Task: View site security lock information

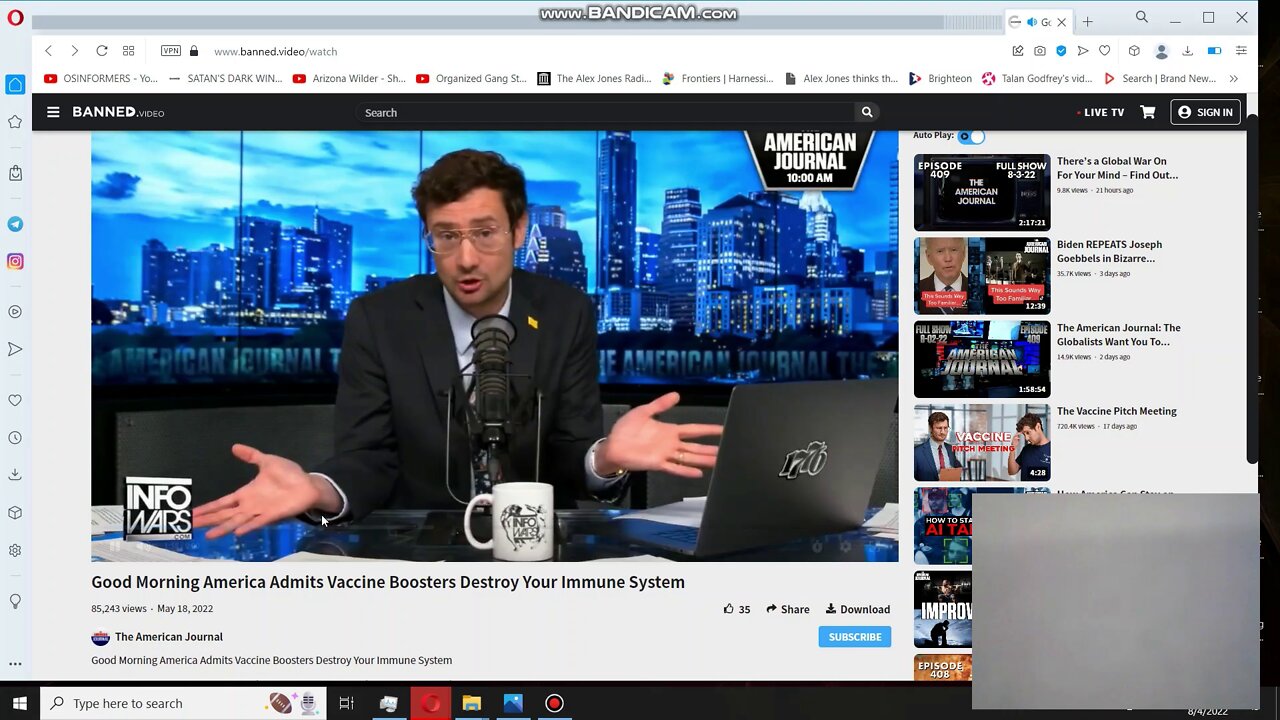Action: click(x=194, y=51)
